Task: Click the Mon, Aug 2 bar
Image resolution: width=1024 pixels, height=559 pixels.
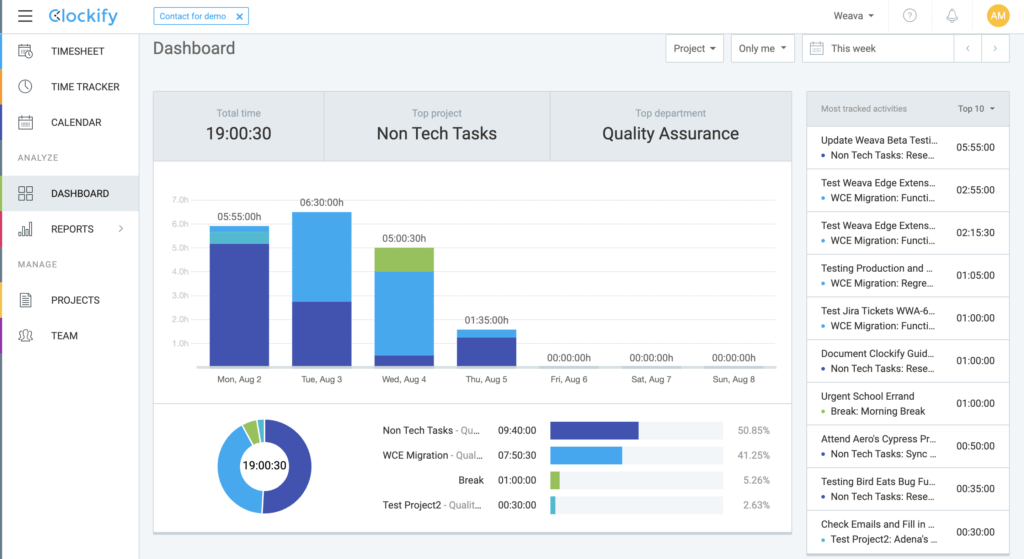Action: pos(239,296)
